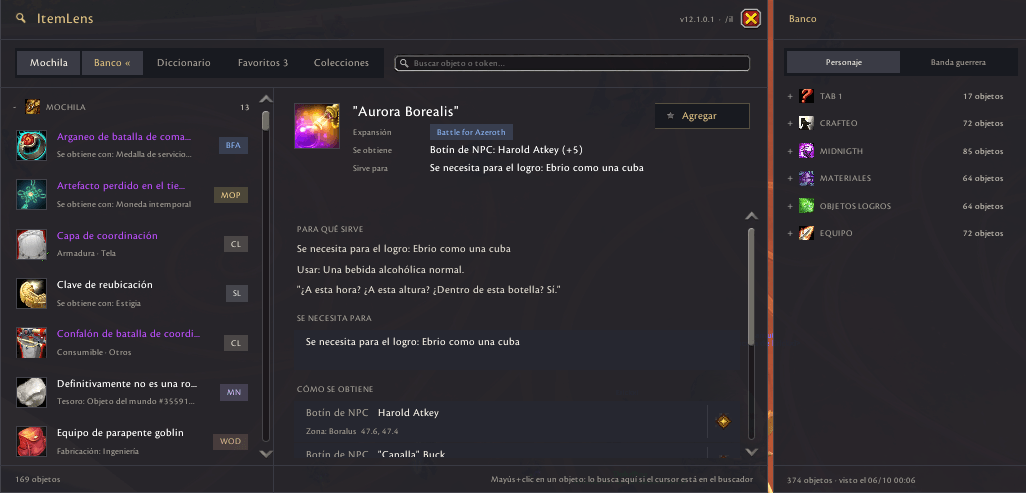
Task: Click the Definitivamente no es una roca icon
Action: tap(31, 392)
